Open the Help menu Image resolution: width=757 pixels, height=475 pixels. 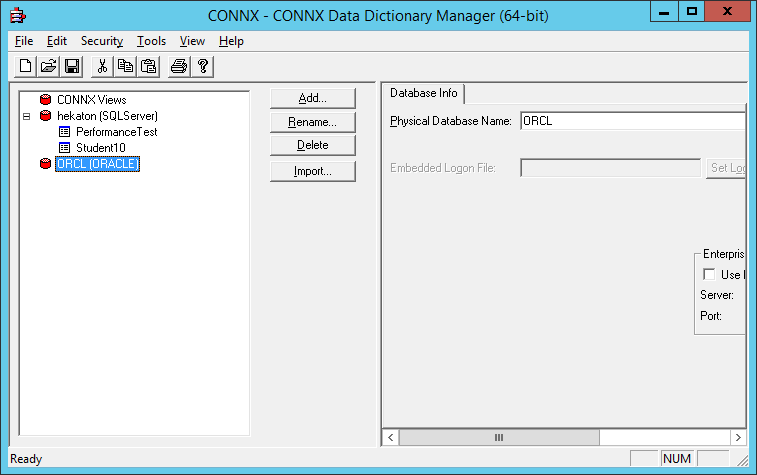231,41
